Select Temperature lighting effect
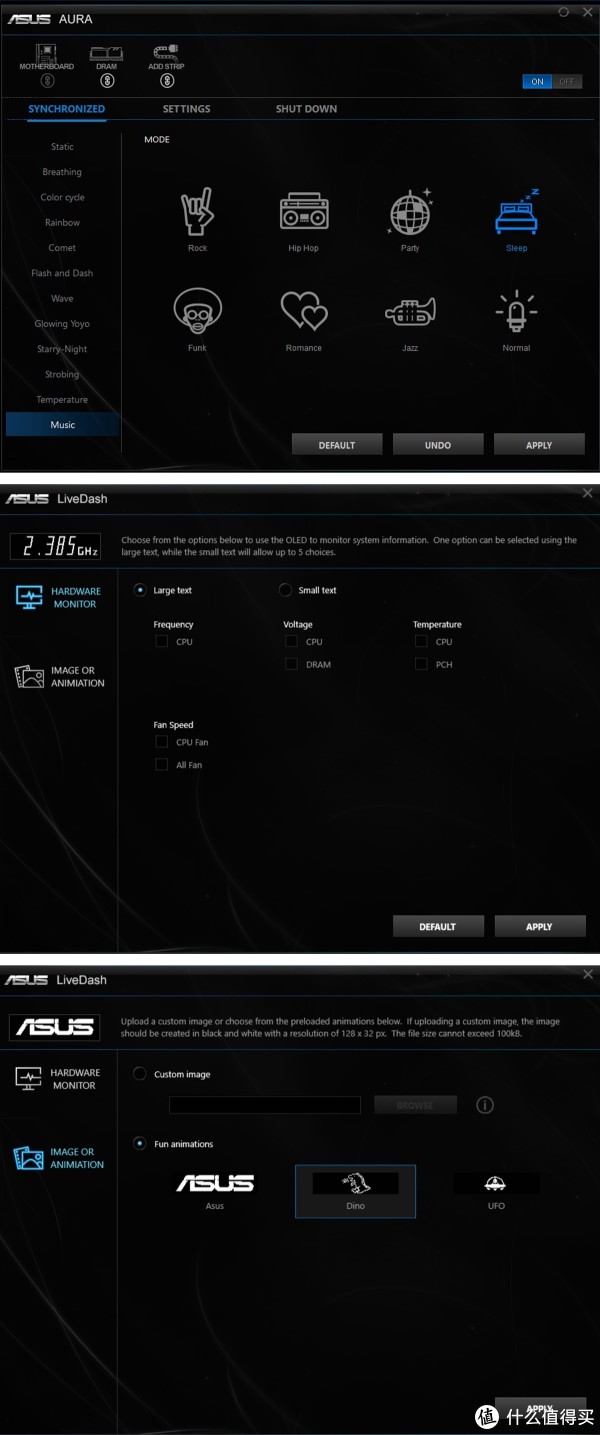 click(x=62, y=399)
